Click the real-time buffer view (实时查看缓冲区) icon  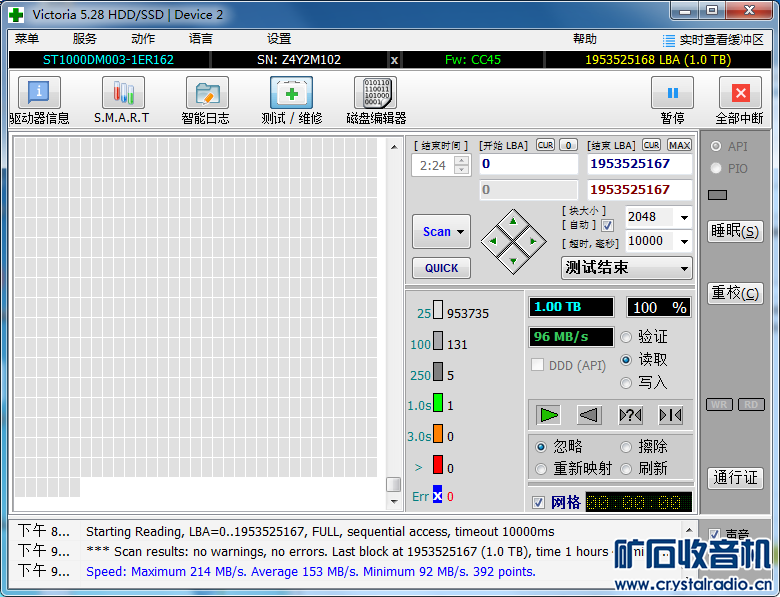[669, 40]
